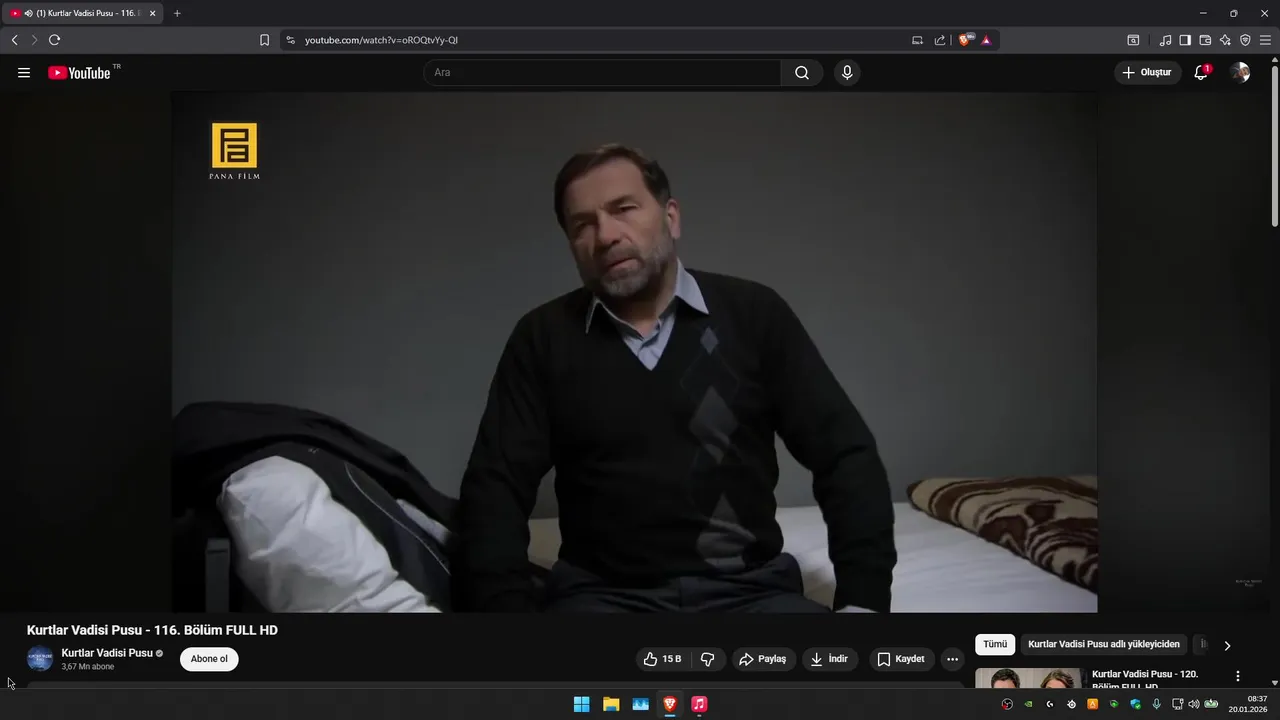
Task: Open the system volume tray icon
Action: click(1193, 704)
